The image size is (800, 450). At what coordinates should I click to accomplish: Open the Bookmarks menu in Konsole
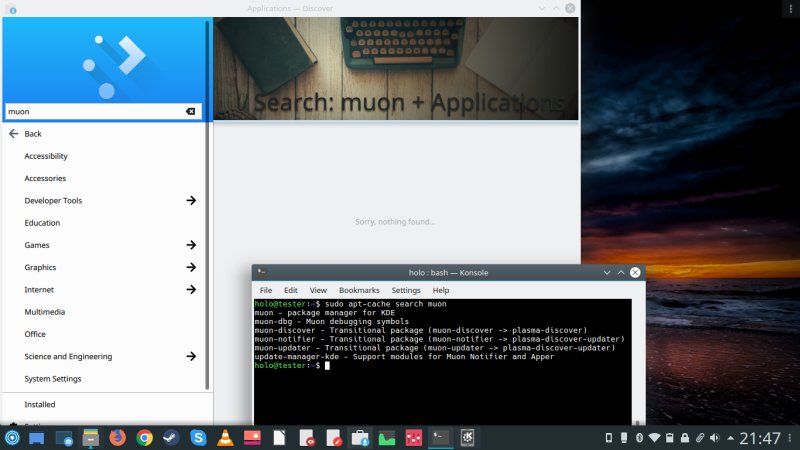358,290
